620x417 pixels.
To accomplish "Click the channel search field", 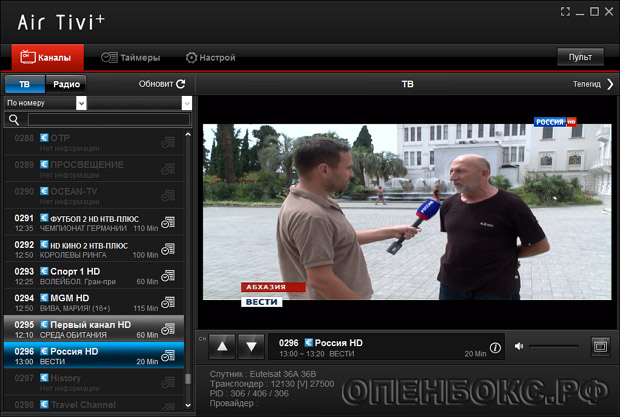I will tap(109, 119).
